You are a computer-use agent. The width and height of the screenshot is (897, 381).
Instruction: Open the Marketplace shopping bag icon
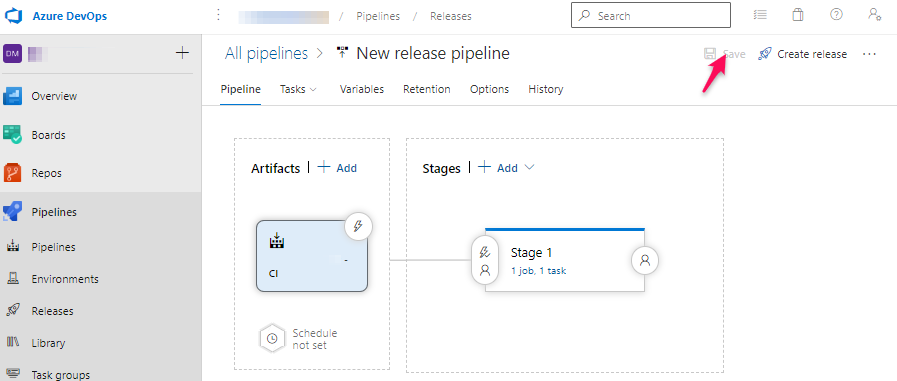click(797, 15)
